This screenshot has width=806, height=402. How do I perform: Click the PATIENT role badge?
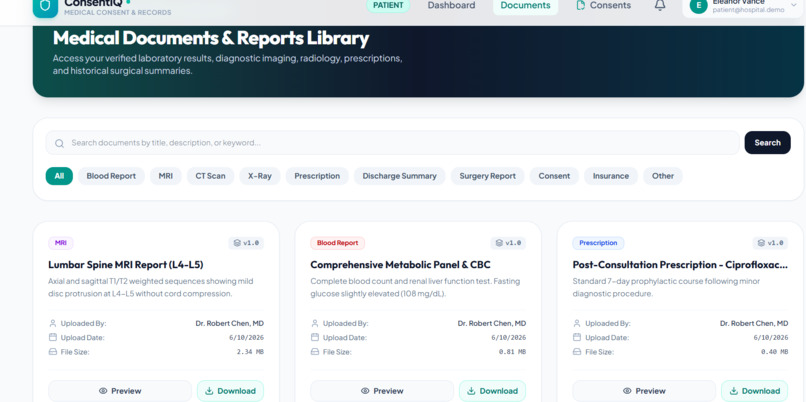[x=388, y=6]
